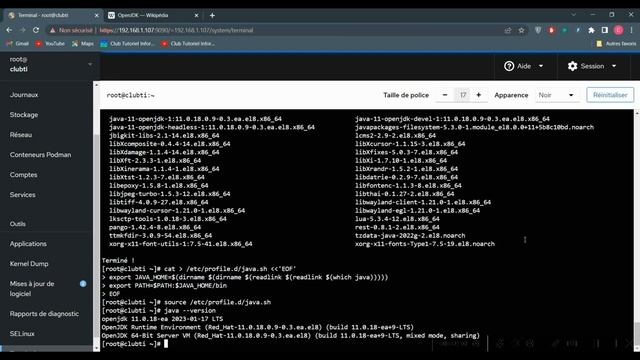
Task: Open Réseau in the sidebar
Action: [x=21, y=135]
